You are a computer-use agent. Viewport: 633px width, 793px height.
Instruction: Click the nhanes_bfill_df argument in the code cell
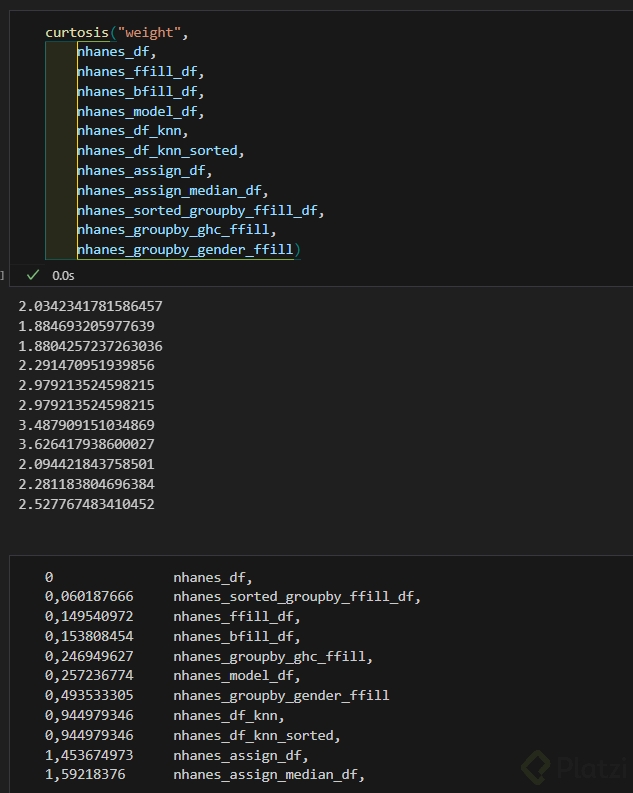[140, 91]
